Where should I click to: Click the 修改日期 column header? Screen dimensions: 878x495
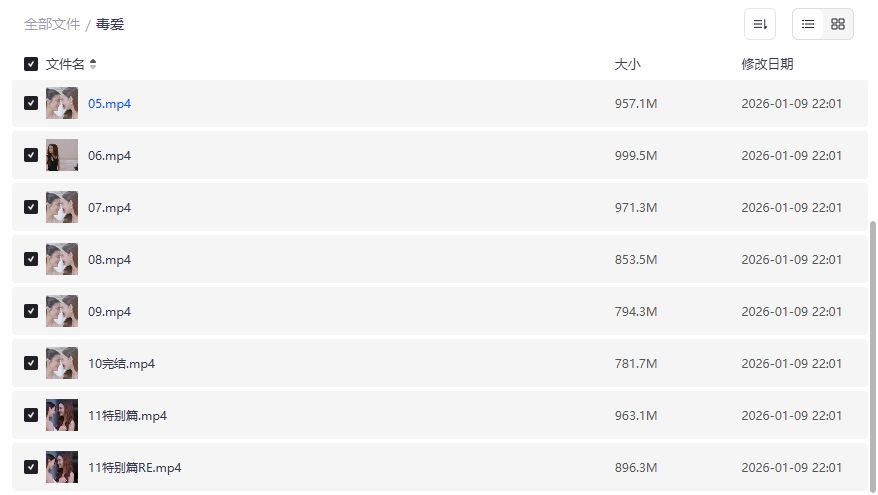point(767,64)
